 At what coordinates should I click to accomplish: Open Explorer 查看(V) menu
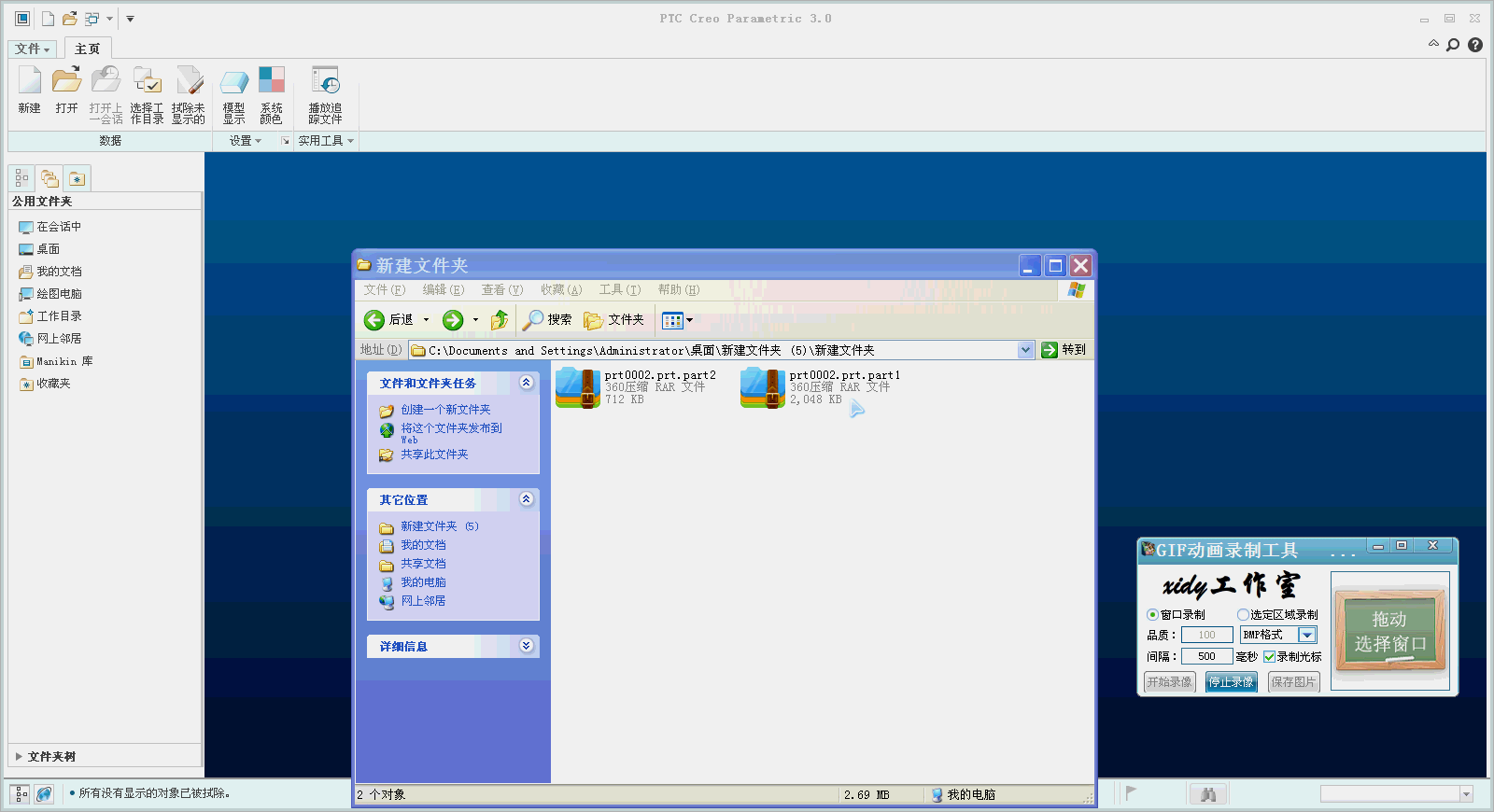point(502,290)
